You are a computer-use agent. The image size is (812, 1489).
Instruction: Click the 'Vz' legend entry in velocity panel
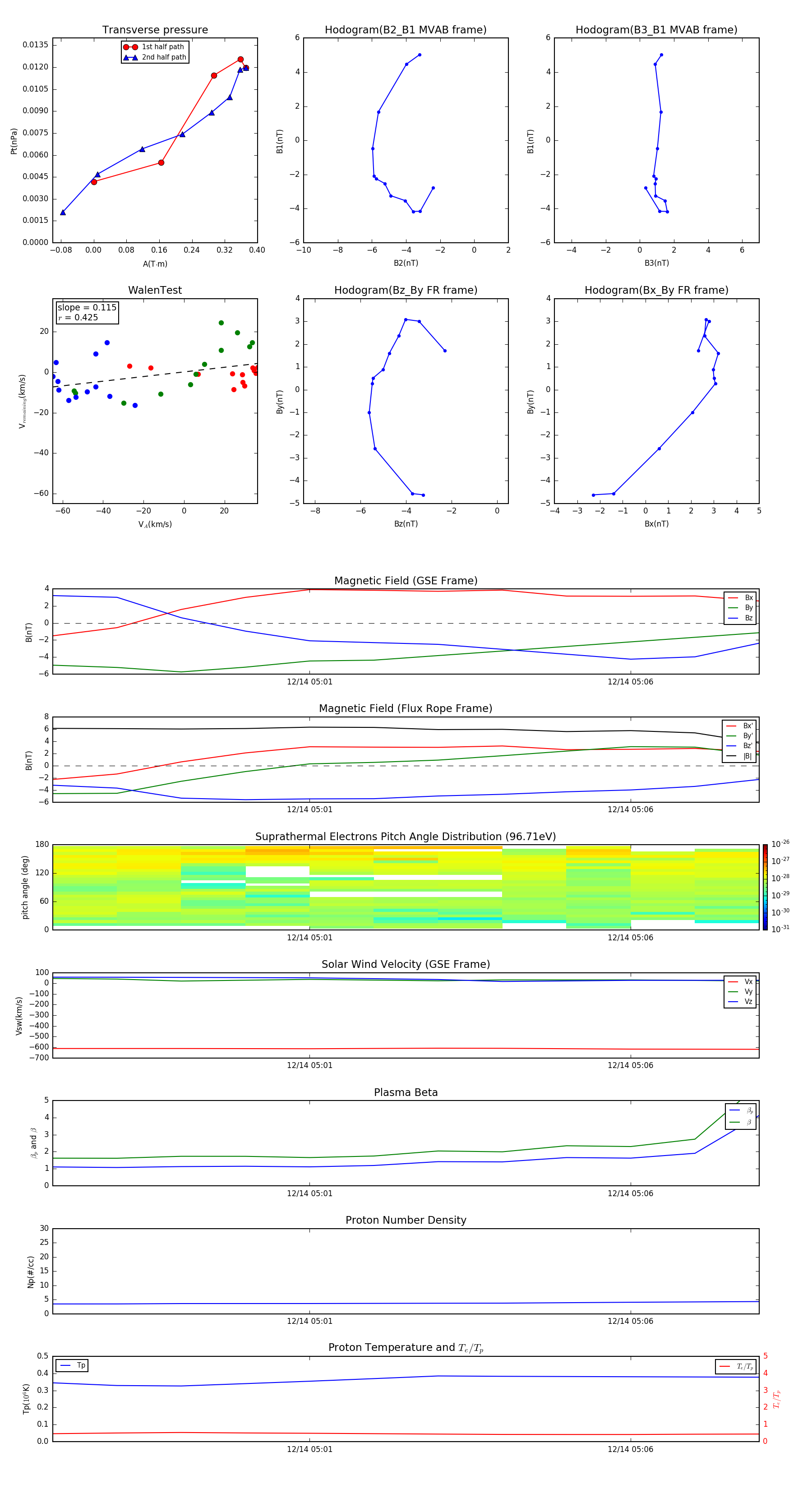coord(740,1001)
